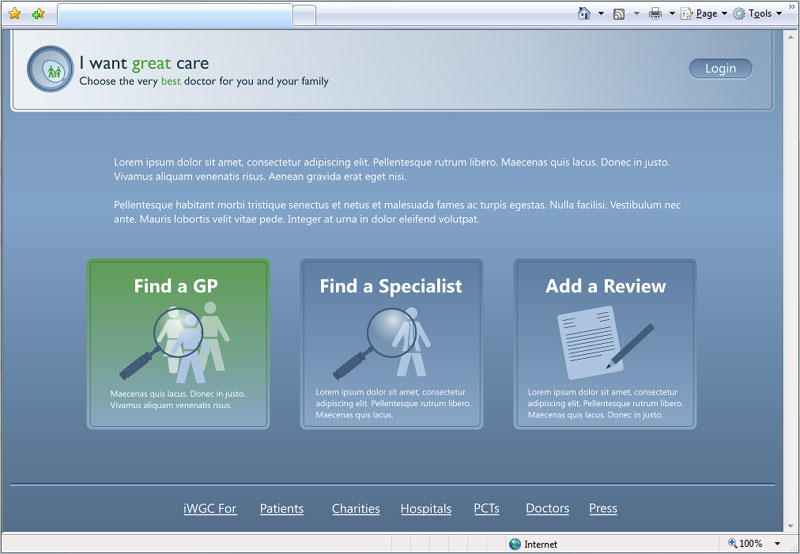Click the Print icon in the toolbar
Image resolution: width=800 pixels, height=554 pixels.
655,14
